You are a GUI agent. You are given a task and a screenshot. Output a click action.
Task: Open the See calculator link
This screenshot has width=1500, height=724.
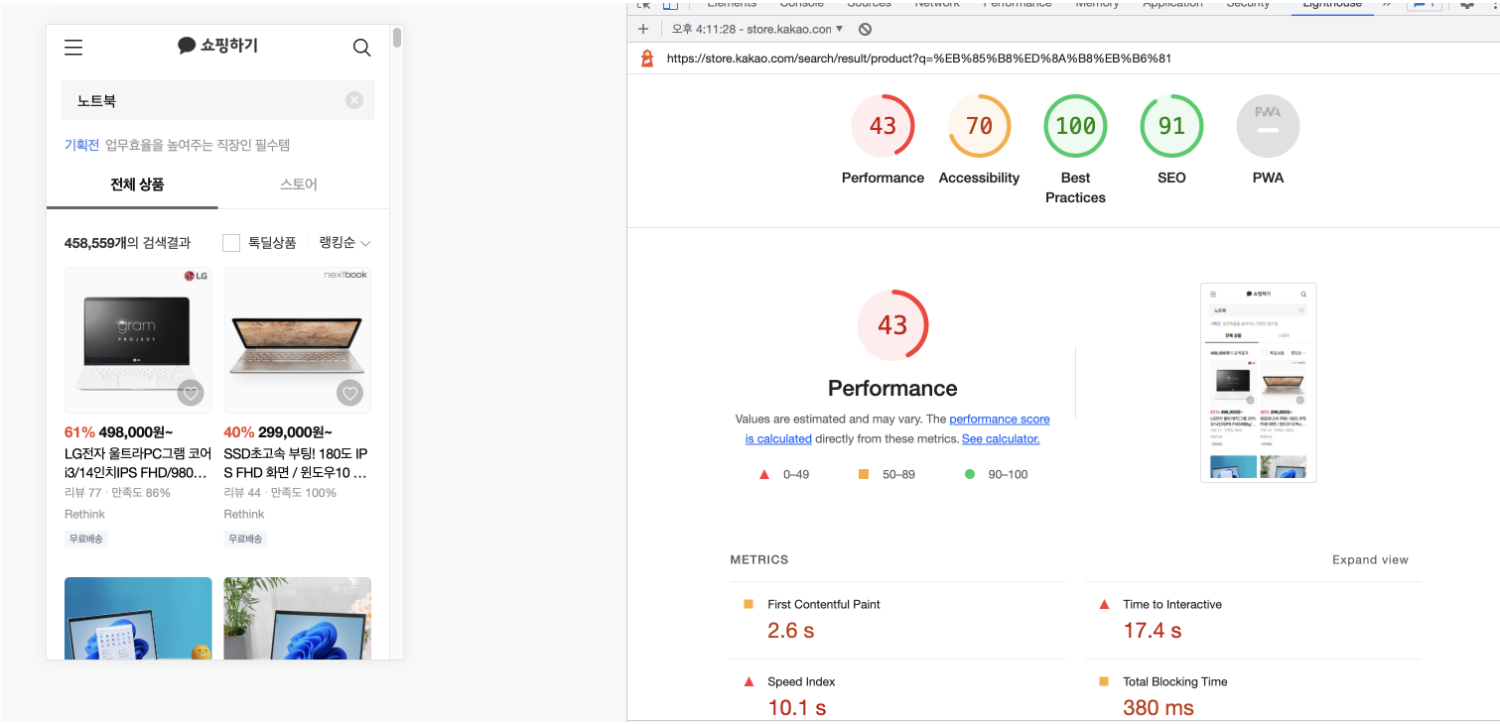pyautogui.click(x=1001, y=439)
